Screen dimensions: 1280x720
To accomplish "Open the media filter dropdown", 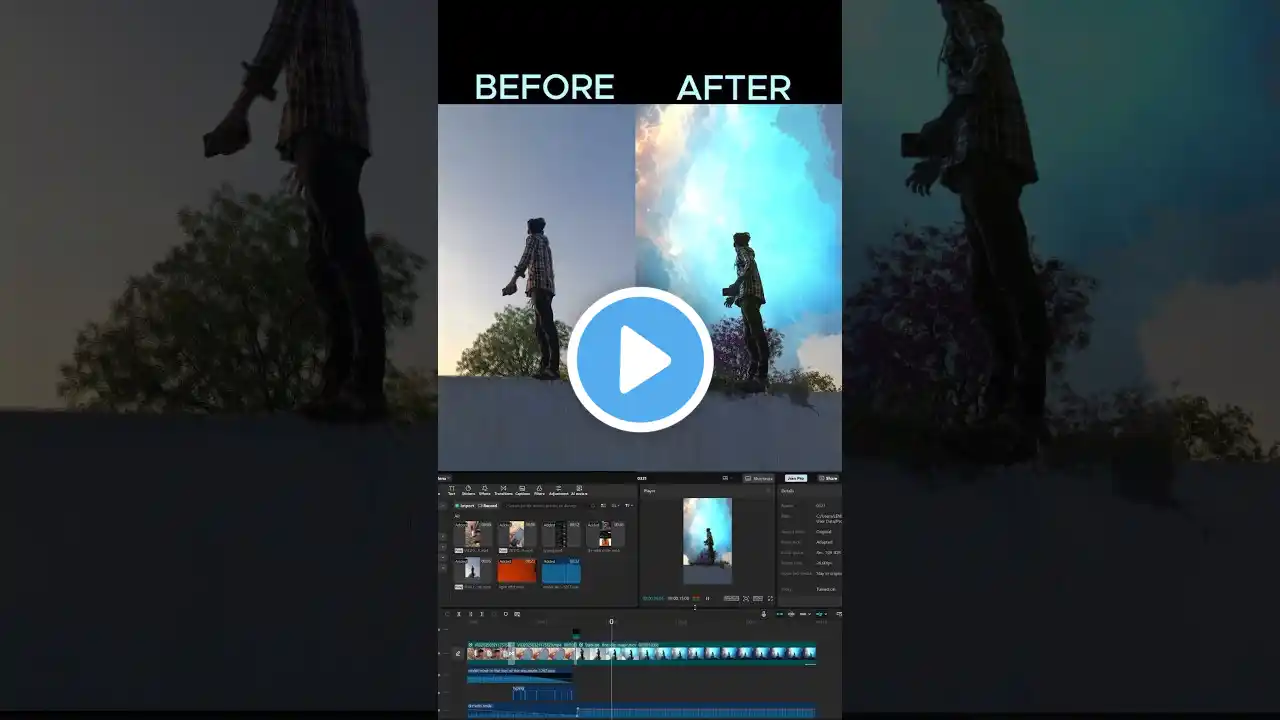I will click(x=629, y=505).
